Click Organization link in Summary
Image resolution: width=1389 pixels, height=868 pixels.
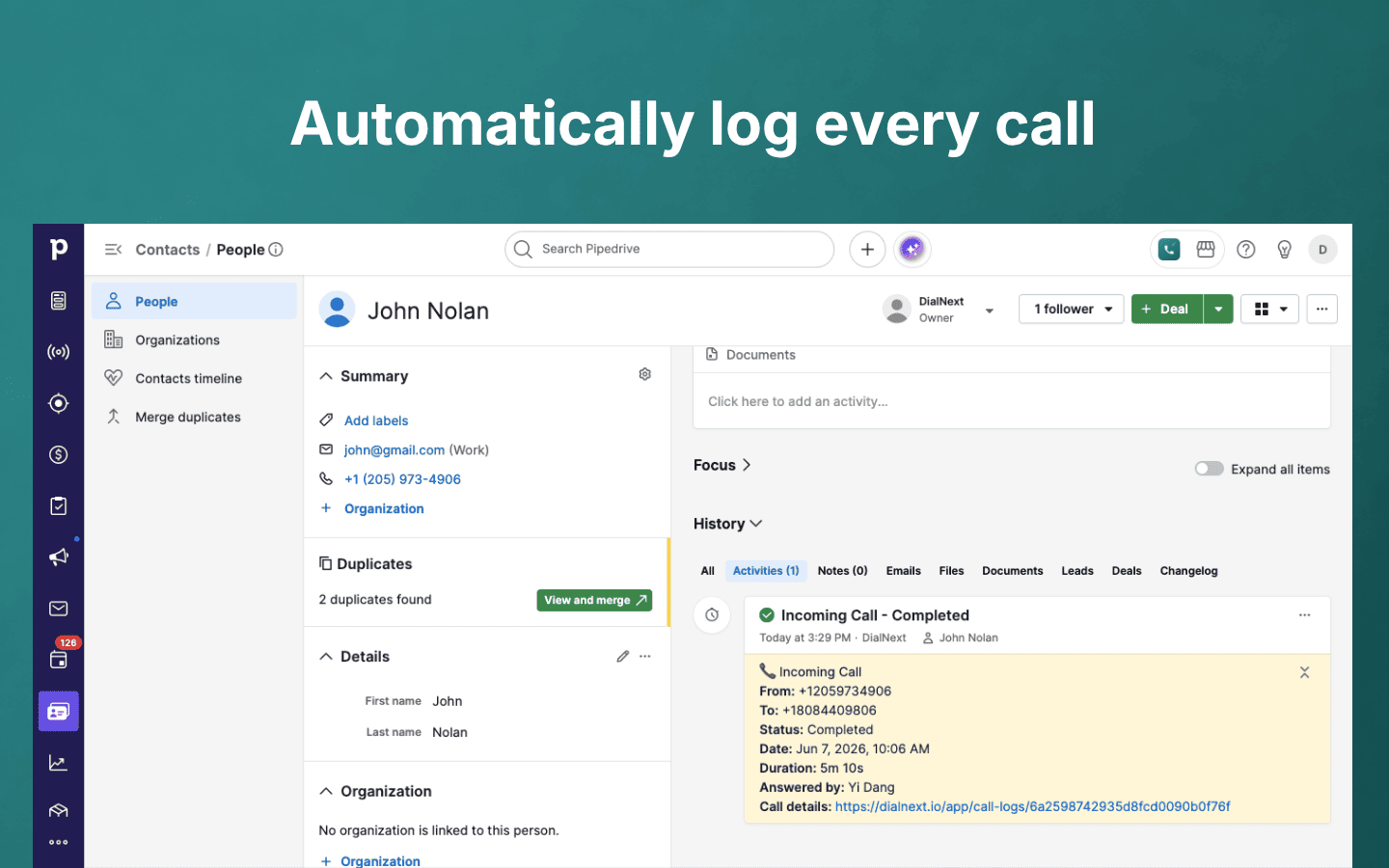pos(384,508)
